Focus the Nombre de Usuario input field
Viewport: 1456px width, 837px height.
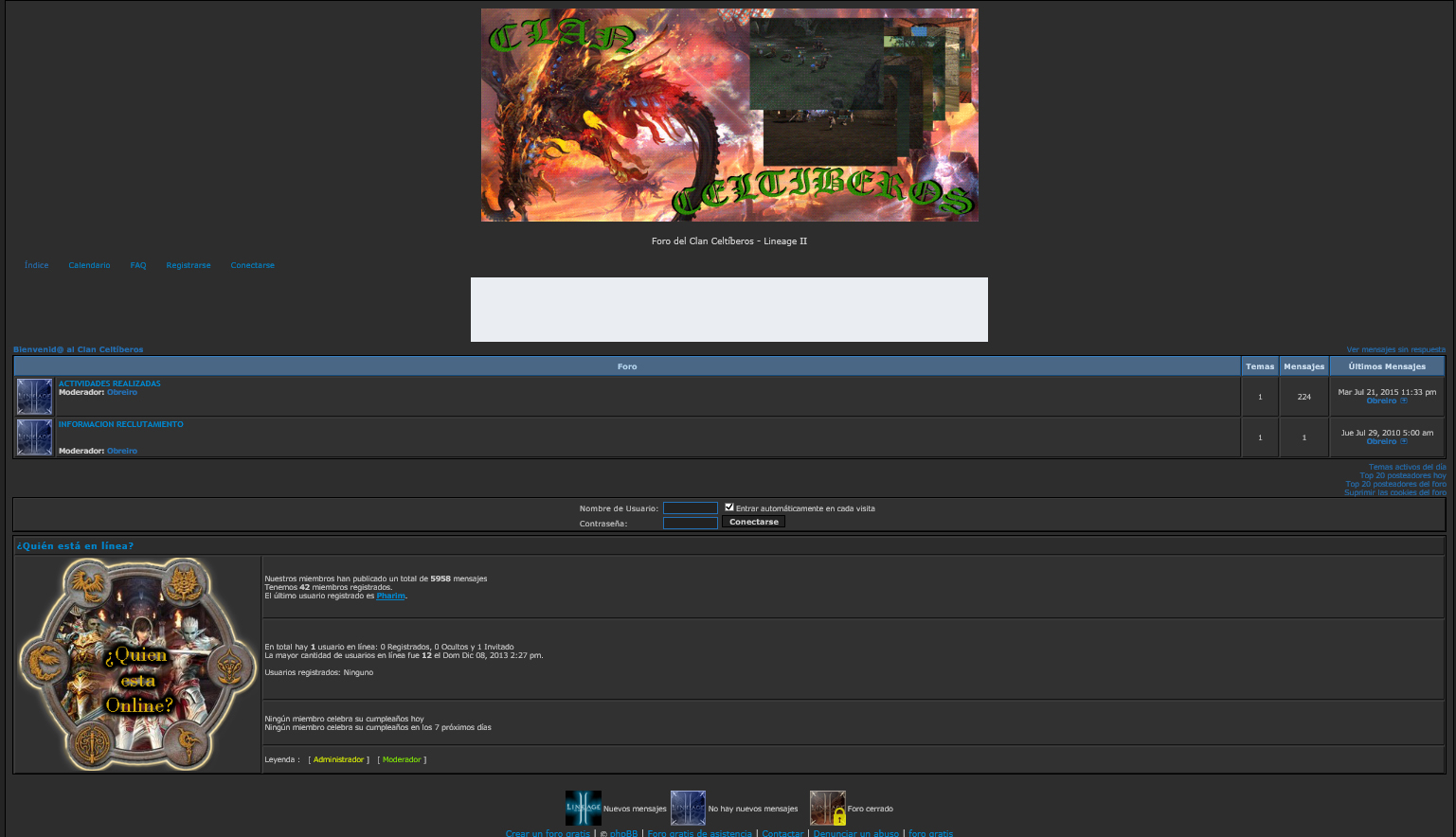(691, 508)
